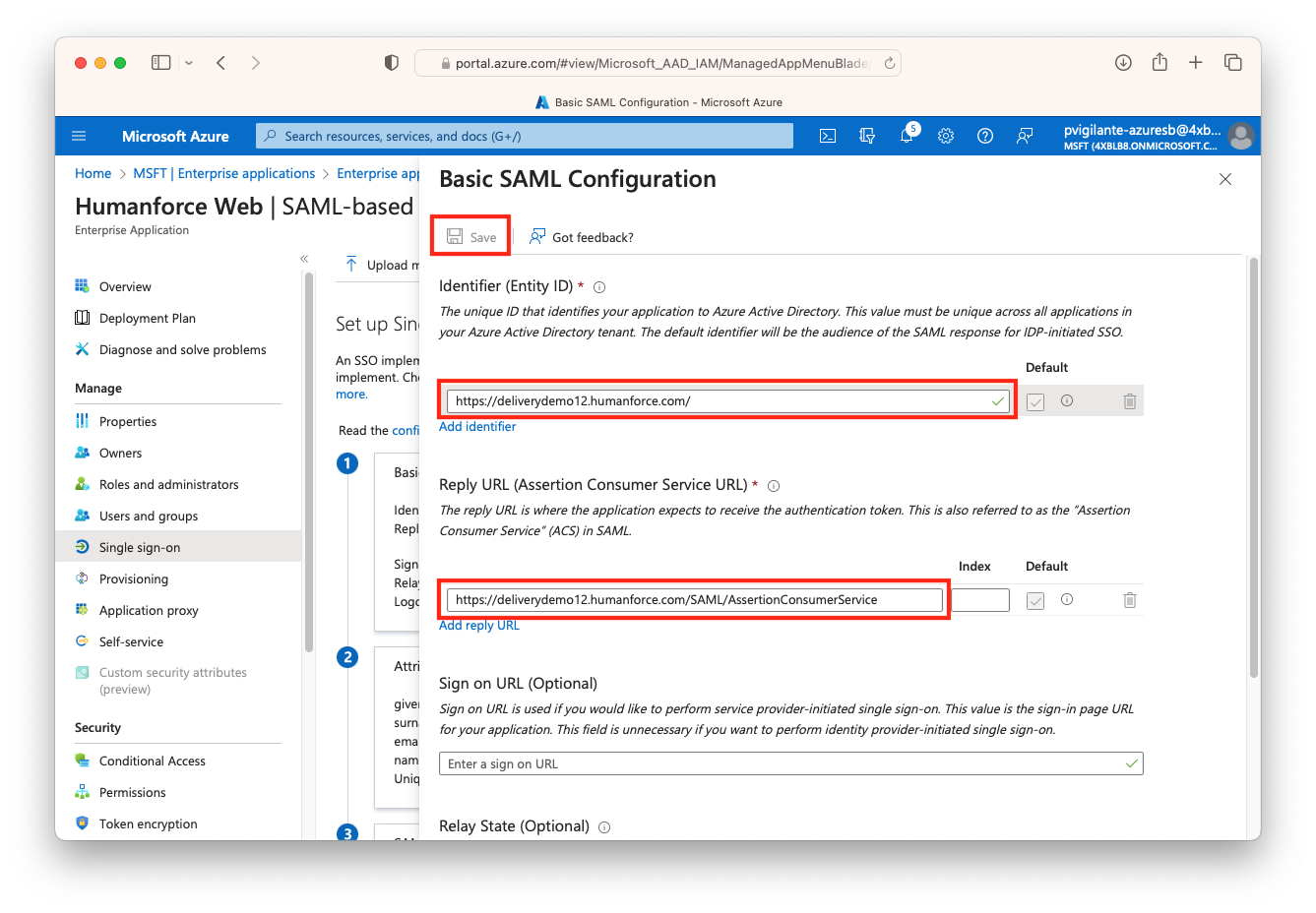Open the portal settings gear

[x=946, y=136]
